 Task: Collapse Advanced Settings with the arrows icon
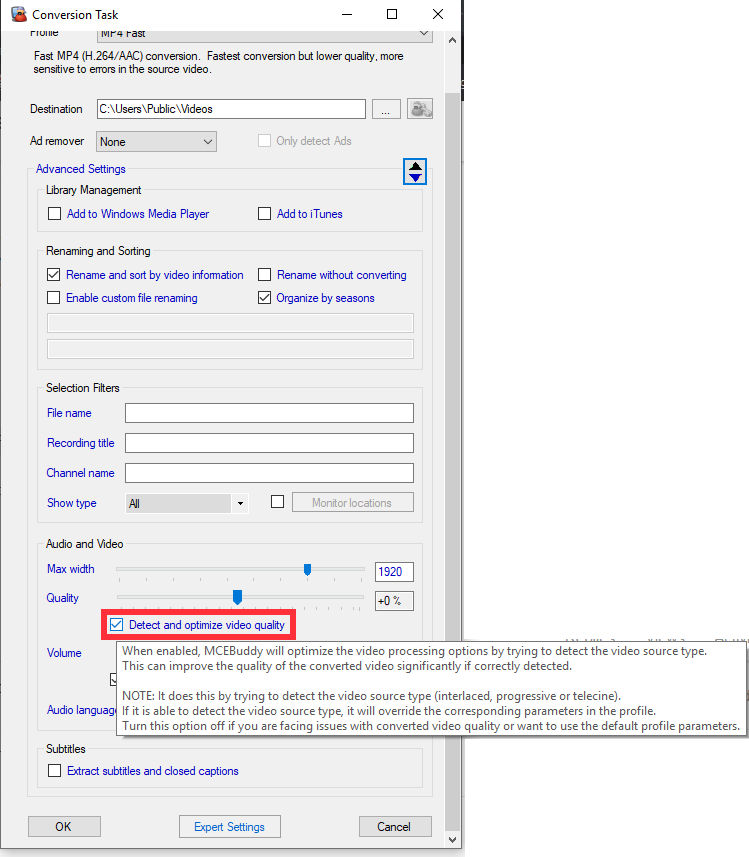click(x=415, y=172)
